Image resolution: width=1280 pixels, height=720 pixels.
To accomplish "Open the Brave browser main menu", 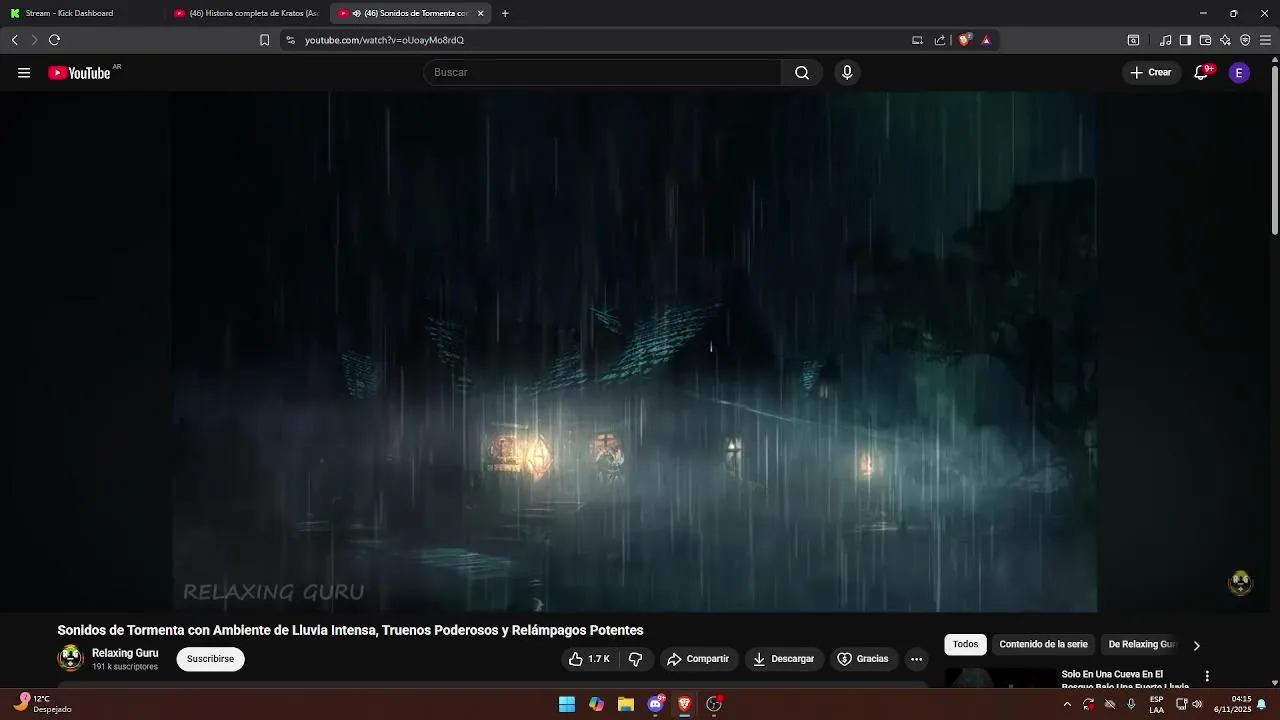I will coord(1265,40).
